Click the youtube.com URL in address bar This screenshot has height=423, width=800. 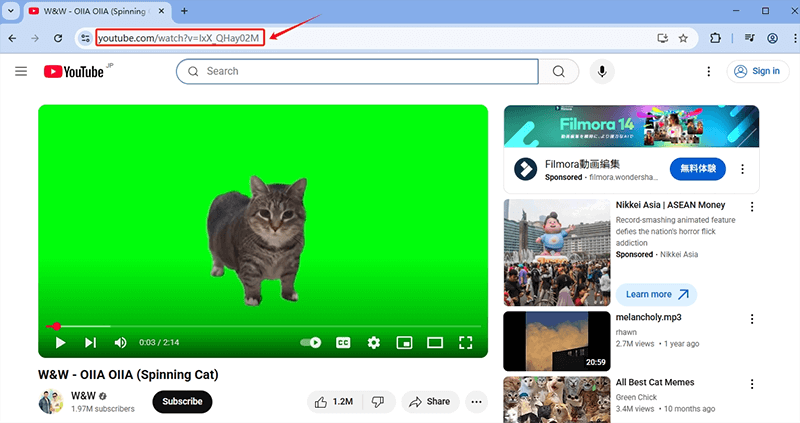(180, 38)
